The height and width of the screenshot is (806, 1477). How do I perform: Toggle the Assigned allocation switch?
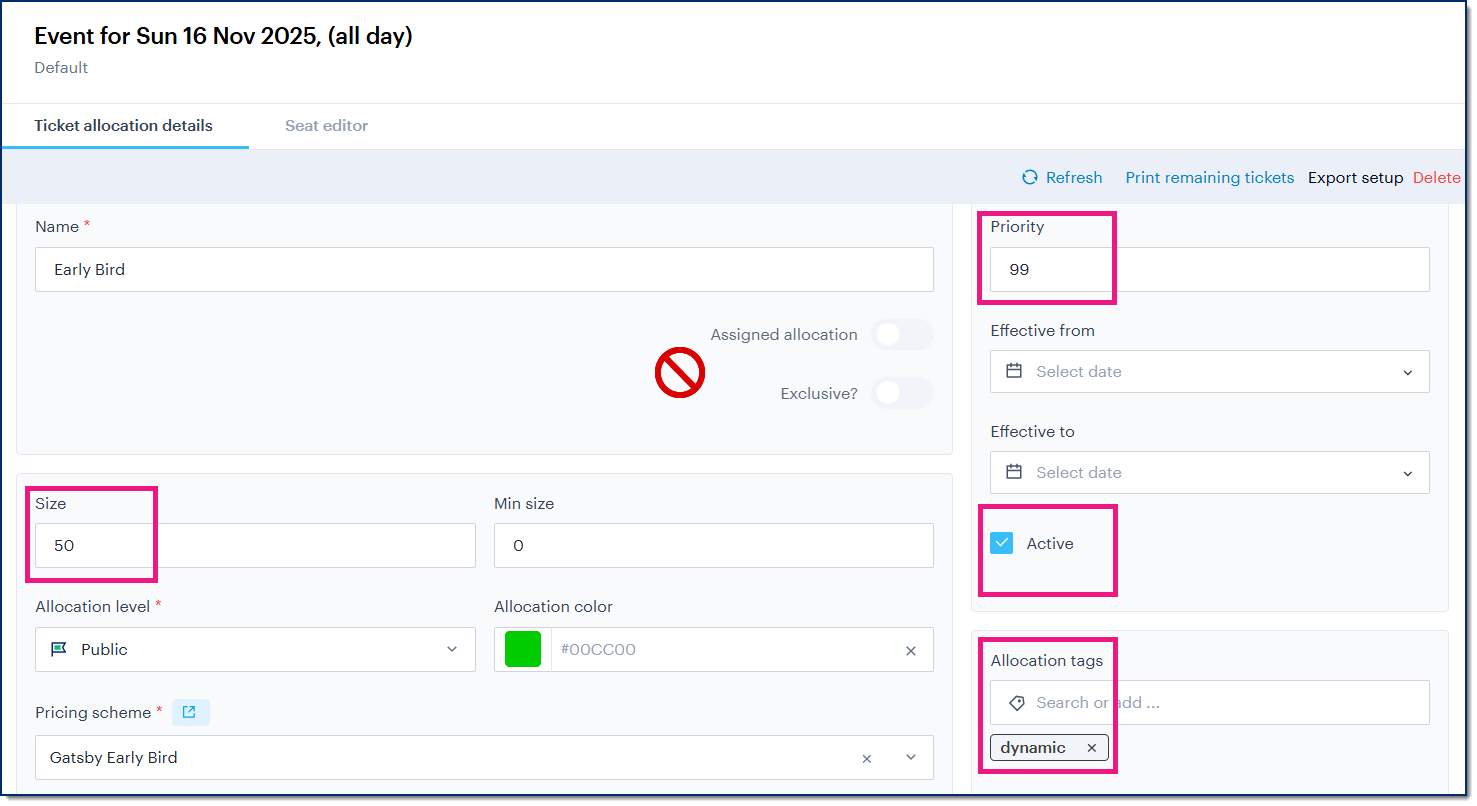click(902, 335)
